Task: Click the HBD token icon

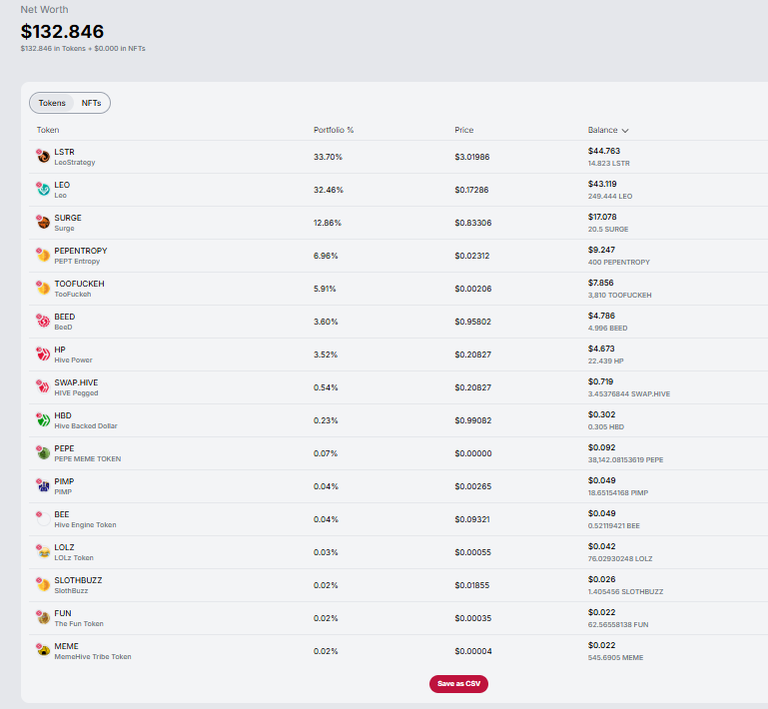Action: pos(43,420)
